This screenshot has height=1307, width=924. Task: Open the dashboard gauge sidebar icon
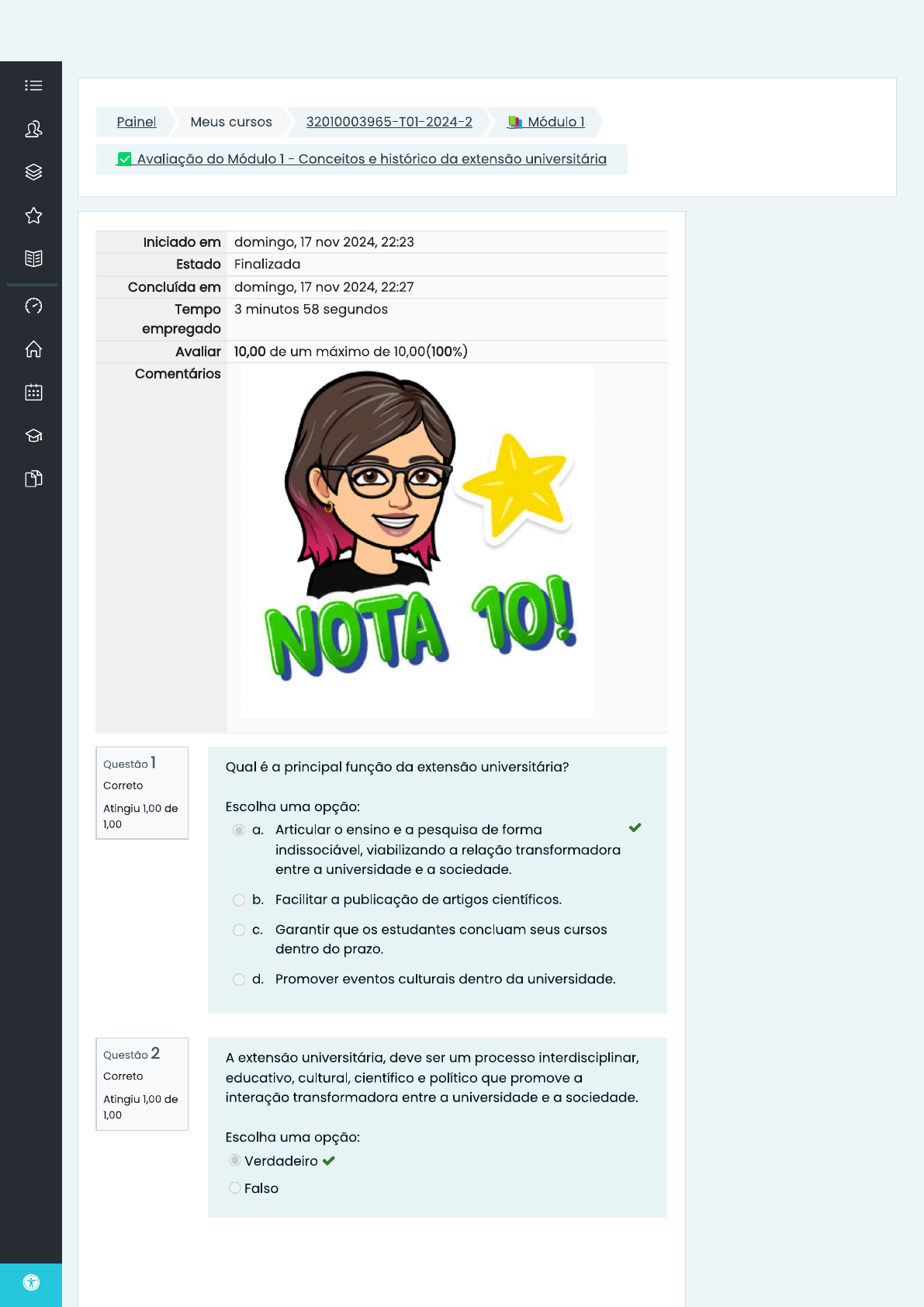point(33,306)
